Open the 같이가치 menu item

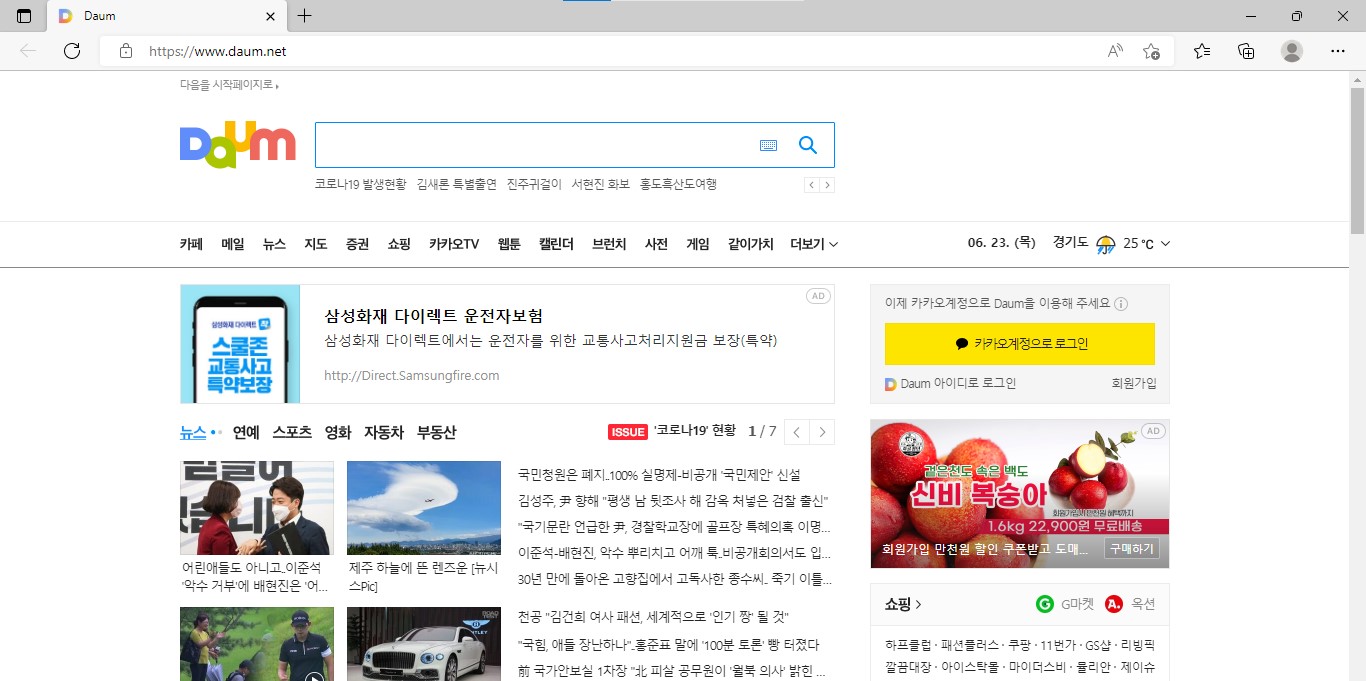click(751, 244)
